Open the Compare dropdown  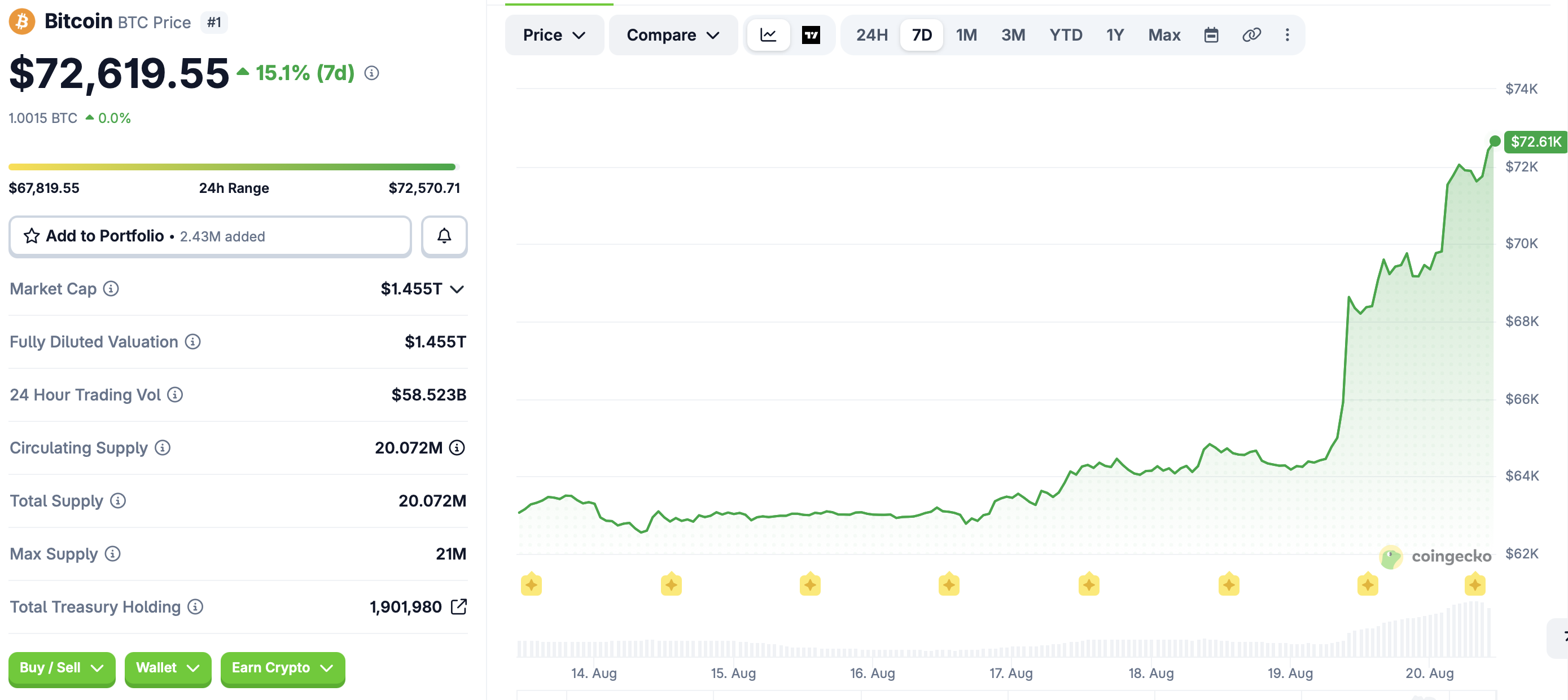point(673,36)
